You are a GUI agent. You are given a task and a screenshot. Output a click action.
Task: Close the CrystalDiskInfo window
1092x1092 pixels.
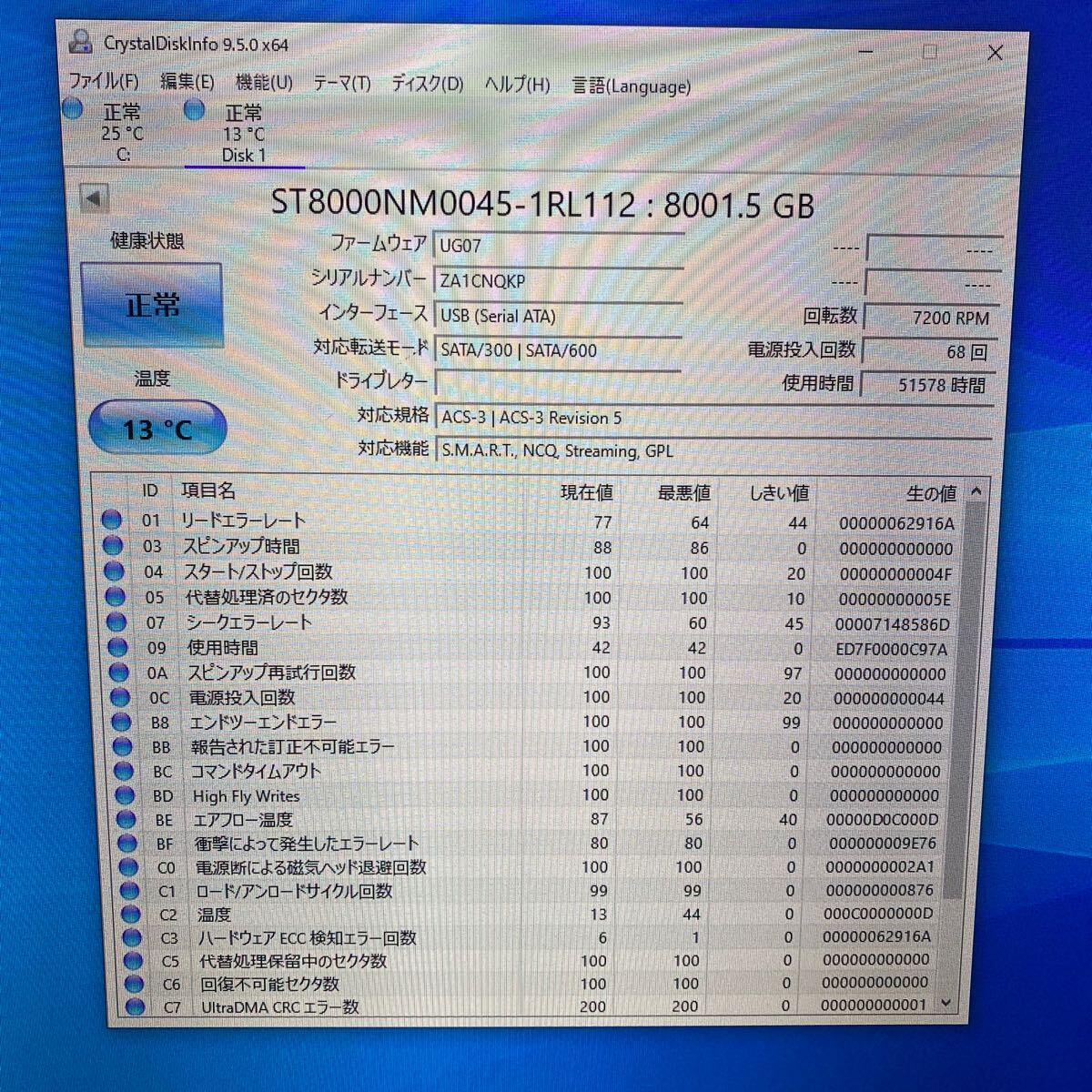point(995,53)
